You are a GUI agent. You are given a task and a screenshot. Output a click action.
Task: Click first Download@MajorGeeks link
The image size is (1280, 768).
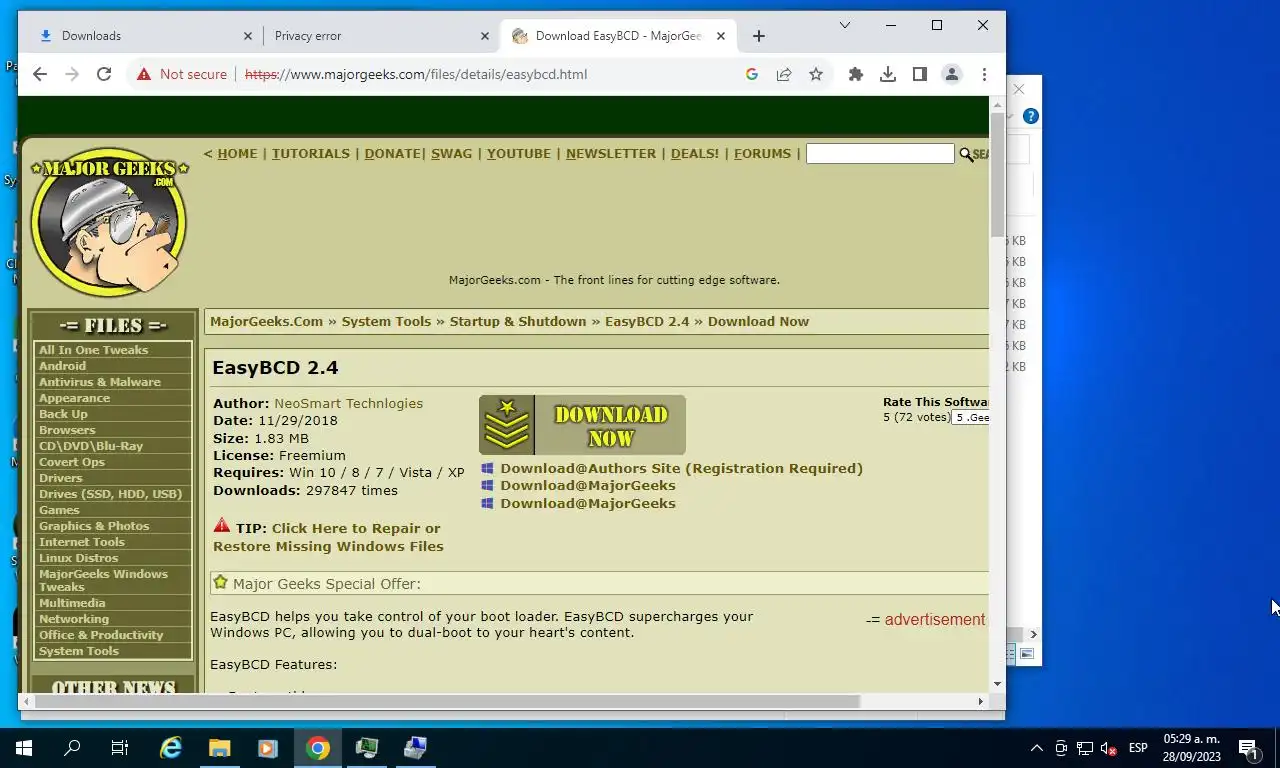click(x=588, y=486)
